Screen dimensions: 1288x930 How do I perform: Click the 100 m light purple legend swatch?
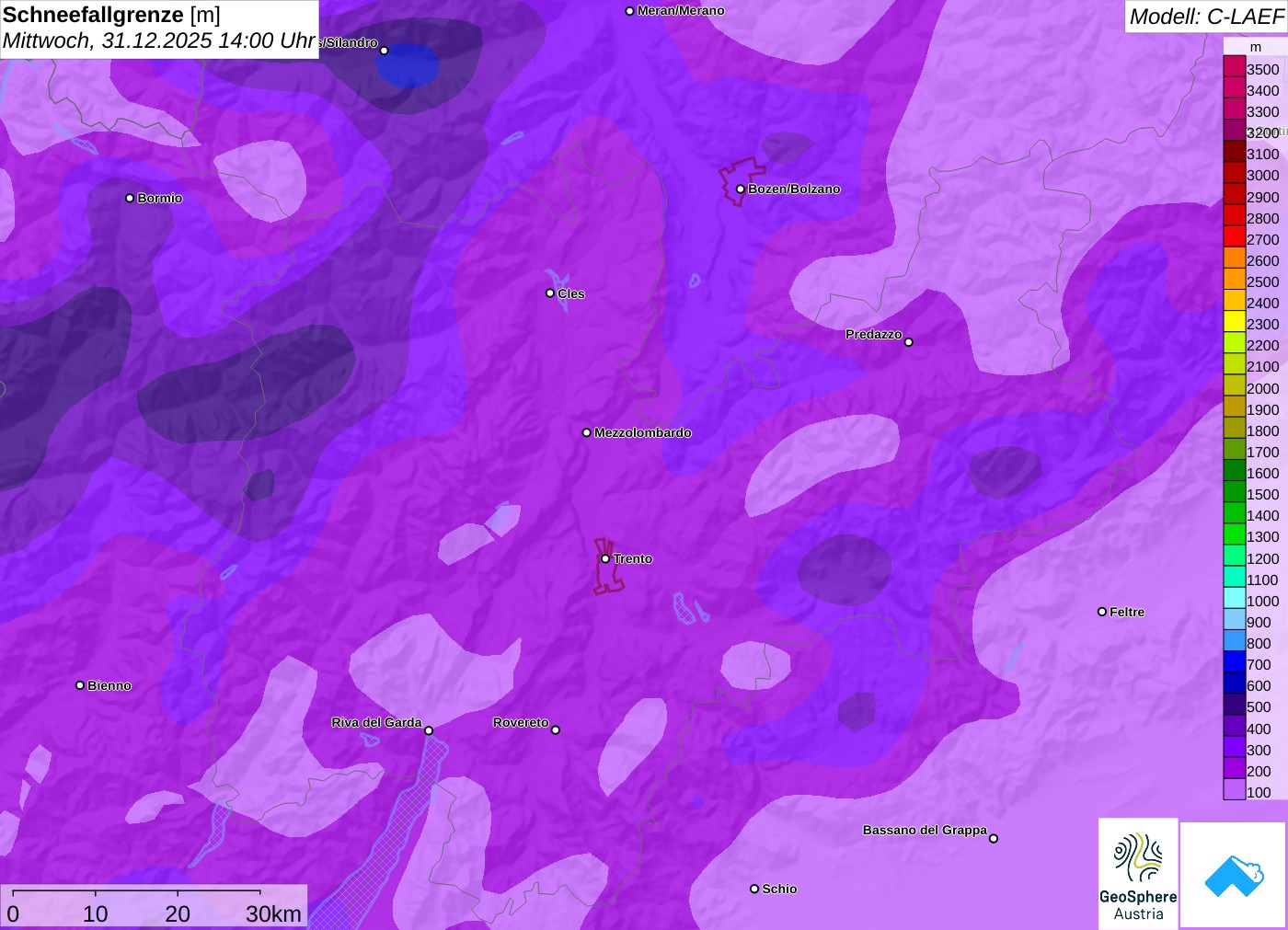(1234, 790)
